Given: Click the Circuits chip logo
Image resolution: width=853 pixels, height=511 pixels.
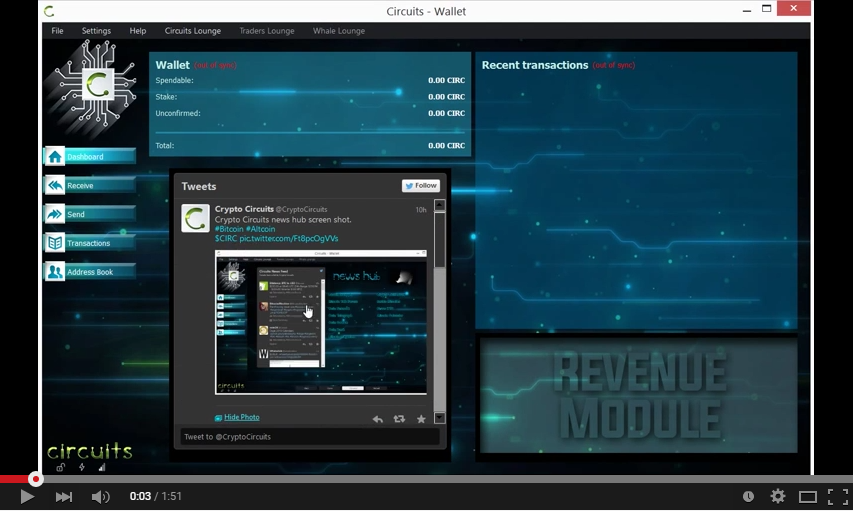Looking at the screenshot, I should [x=97, y=85].
